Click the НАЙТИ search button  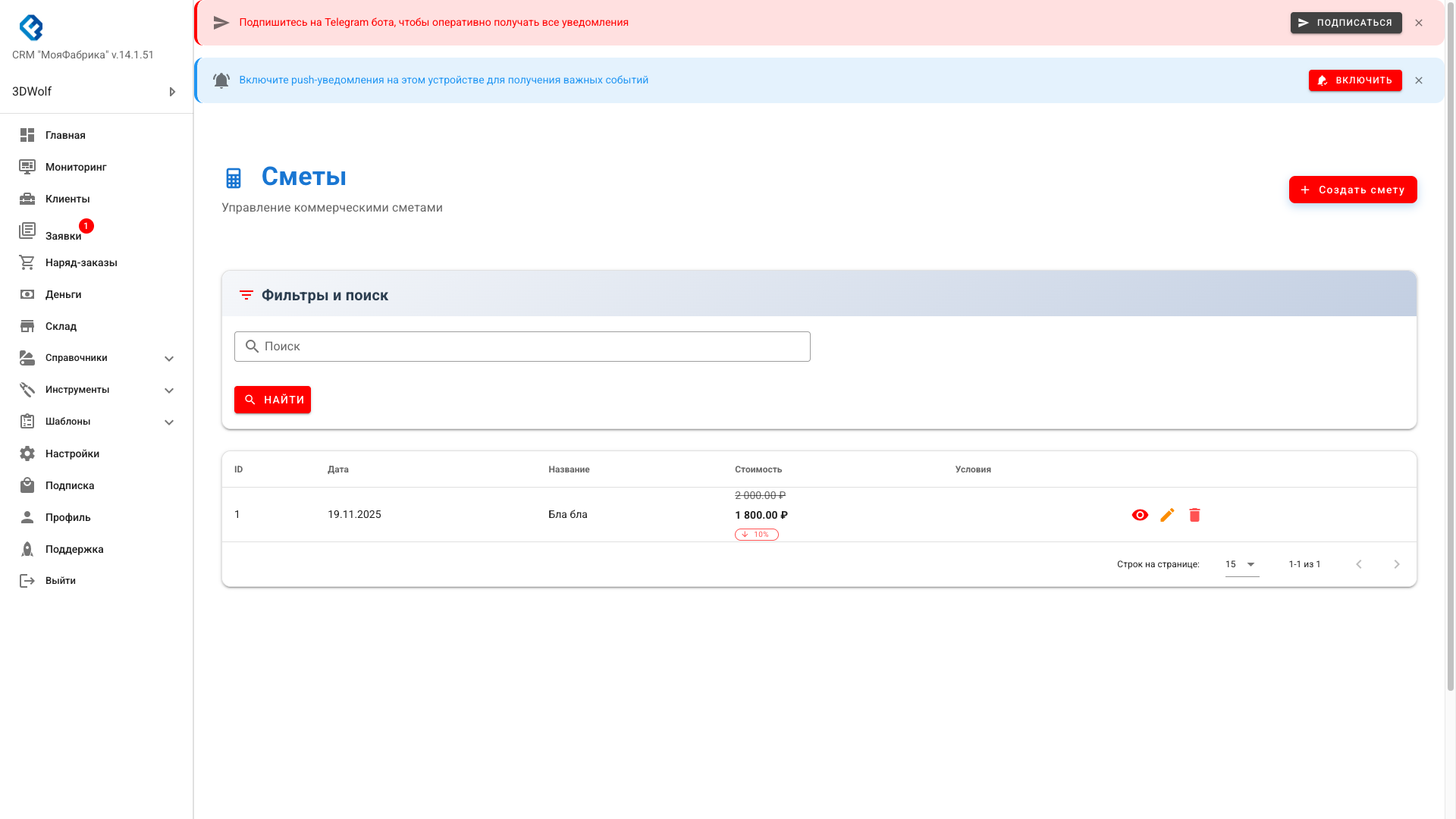(x=272, y=400)
